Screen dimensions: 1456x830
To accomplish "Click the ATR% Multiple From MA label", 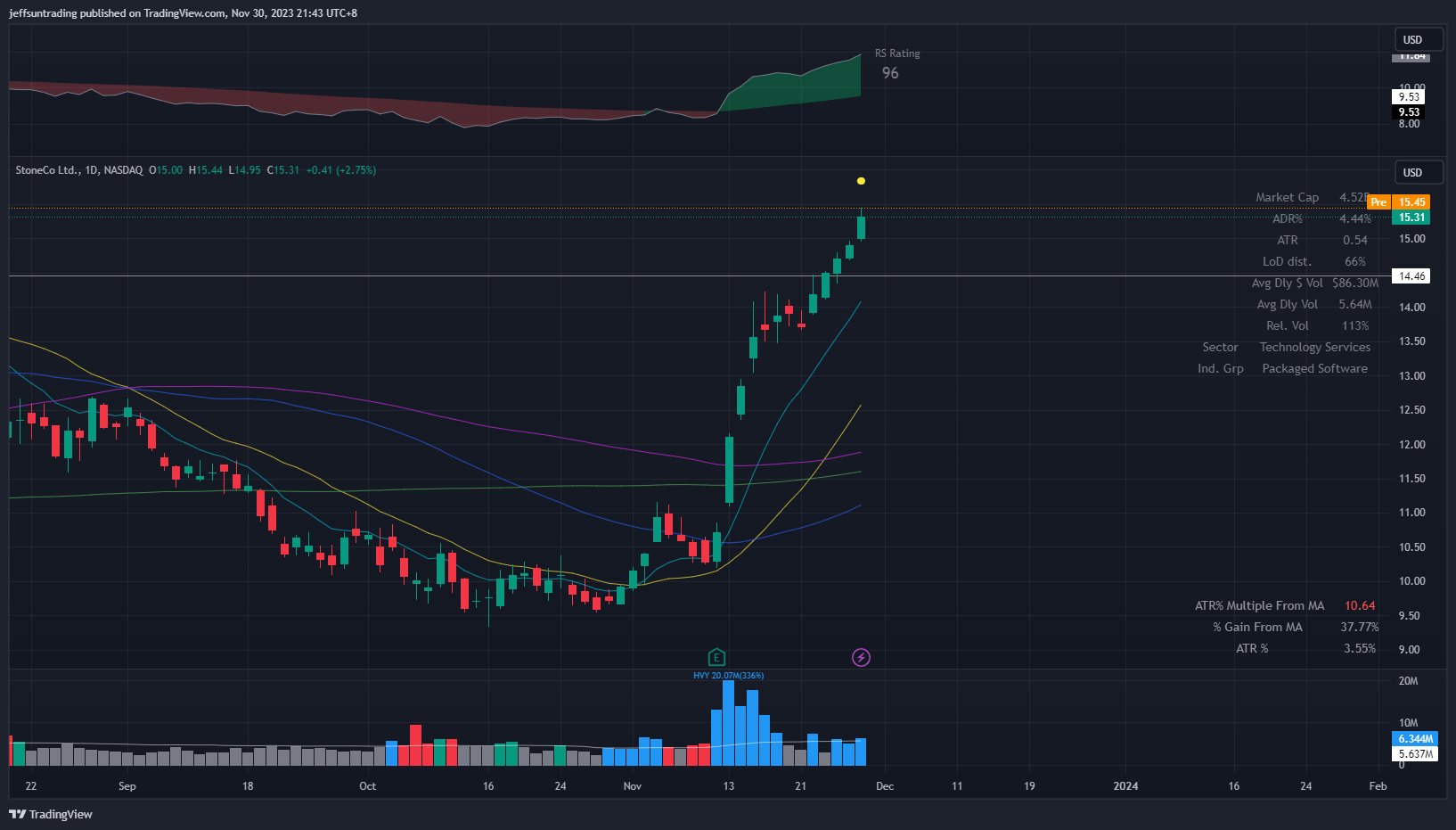I will 1259,605.
